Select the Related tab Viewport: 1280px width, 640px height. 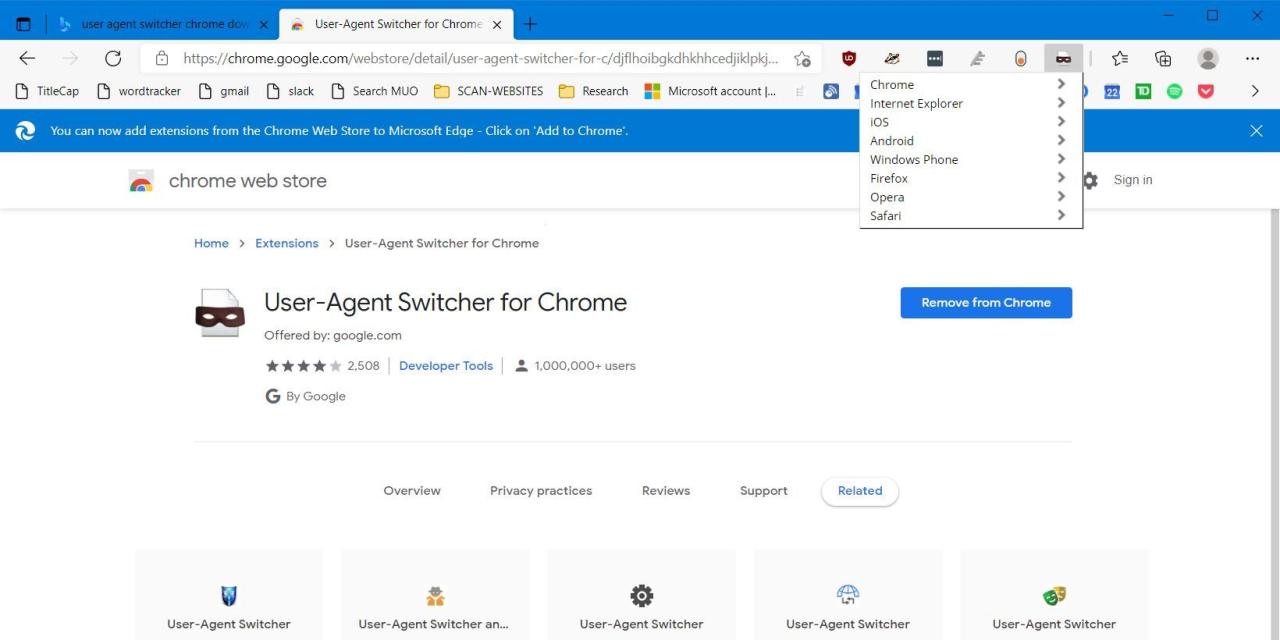point(860,491)
